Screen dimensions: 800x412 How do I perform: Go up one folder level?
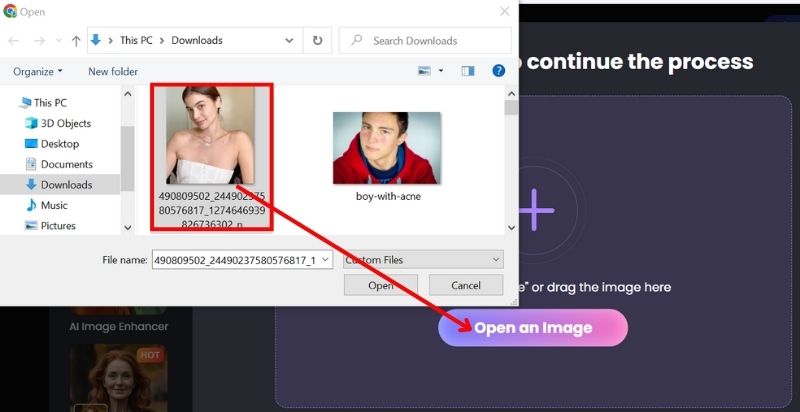(76, 41)
